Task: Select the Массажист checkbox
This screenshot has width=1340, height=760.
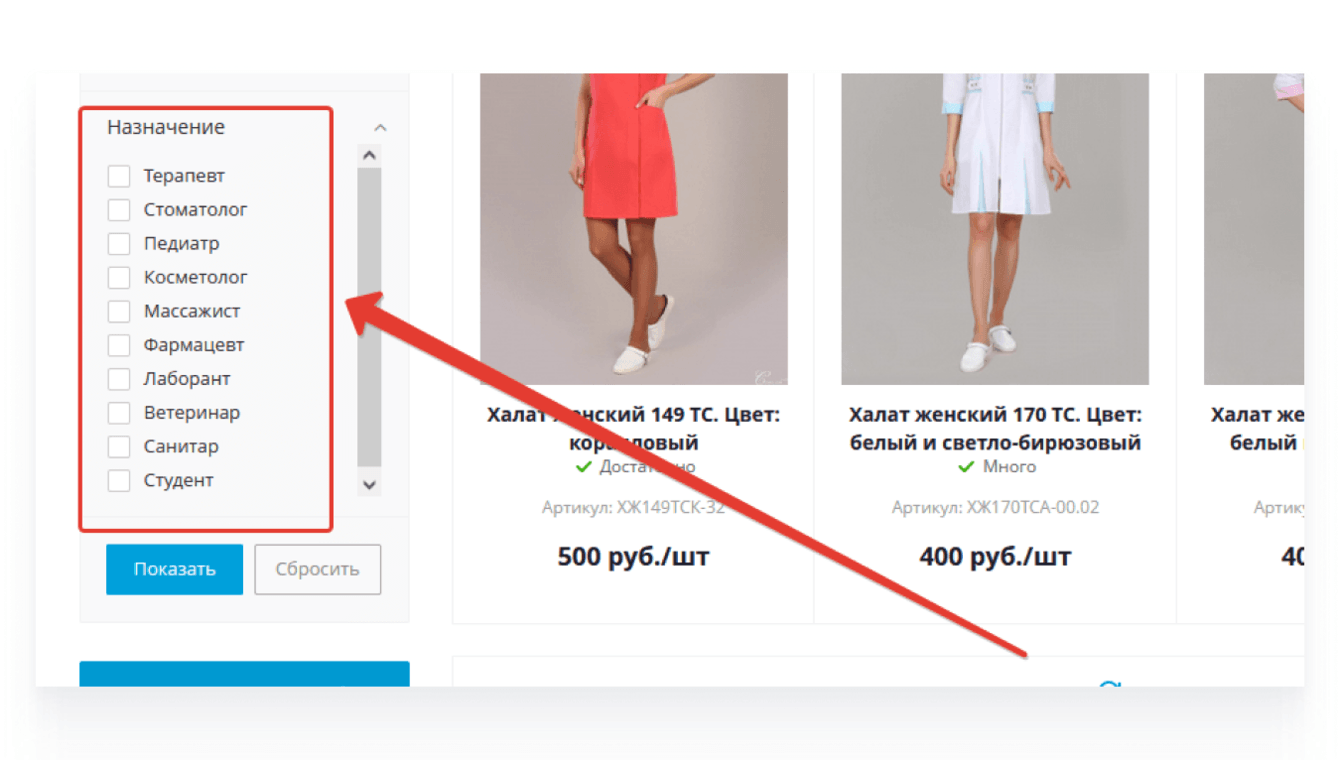Action: tap(119, 312)
